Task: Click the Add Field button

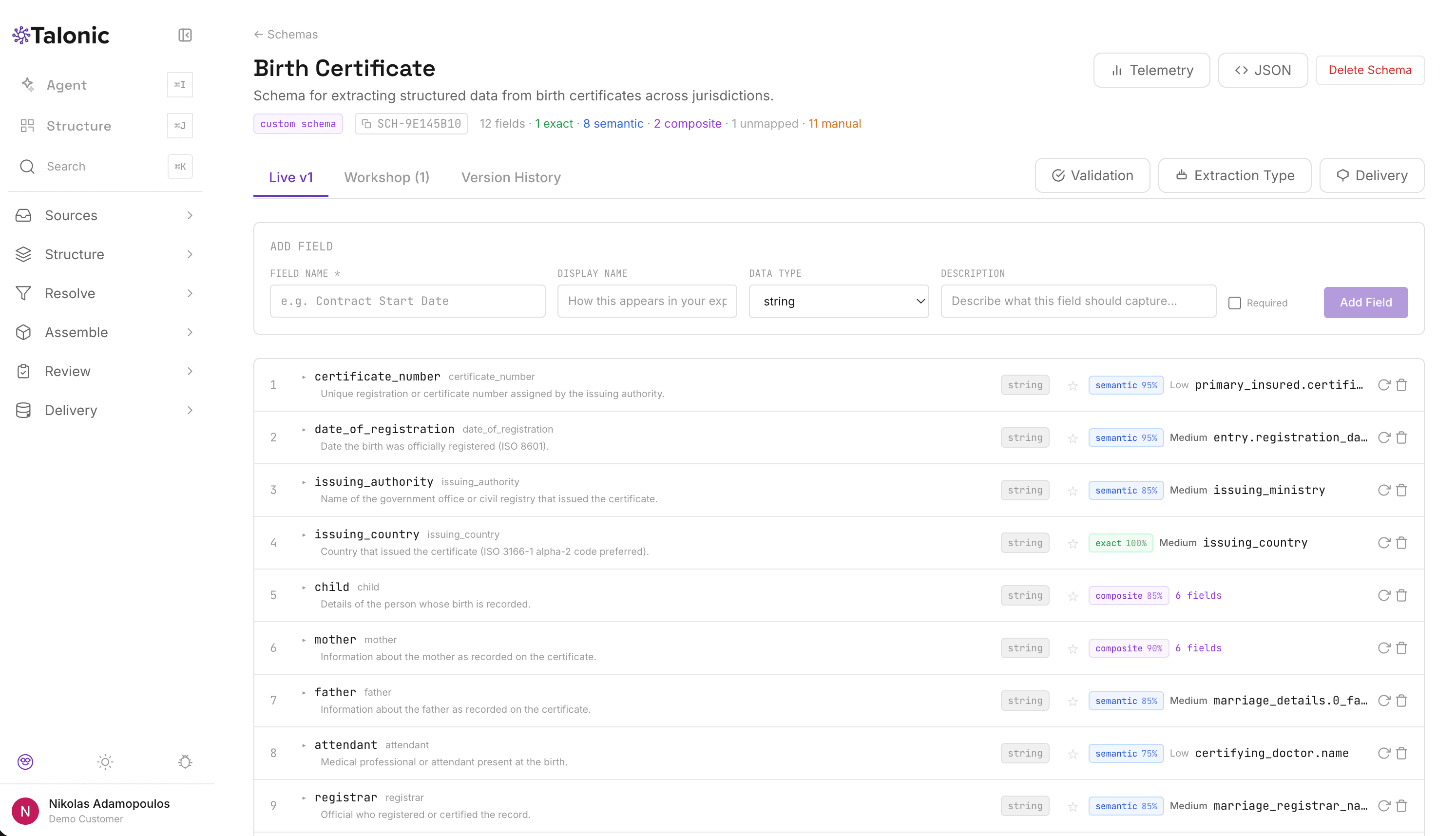Action: pos(1365,303)
